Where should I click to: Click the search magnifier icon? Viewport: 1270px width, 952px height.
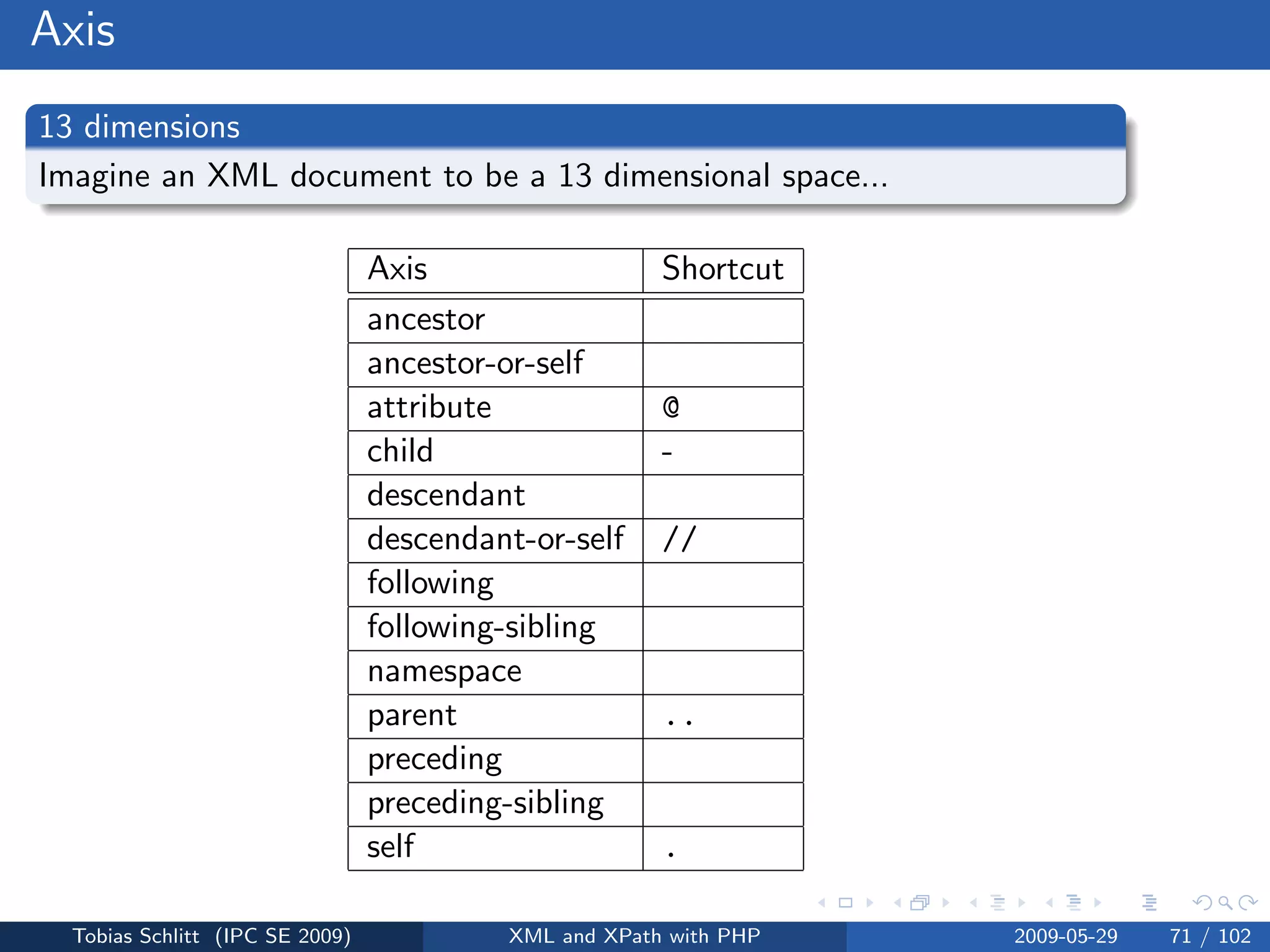point(1225,903)
